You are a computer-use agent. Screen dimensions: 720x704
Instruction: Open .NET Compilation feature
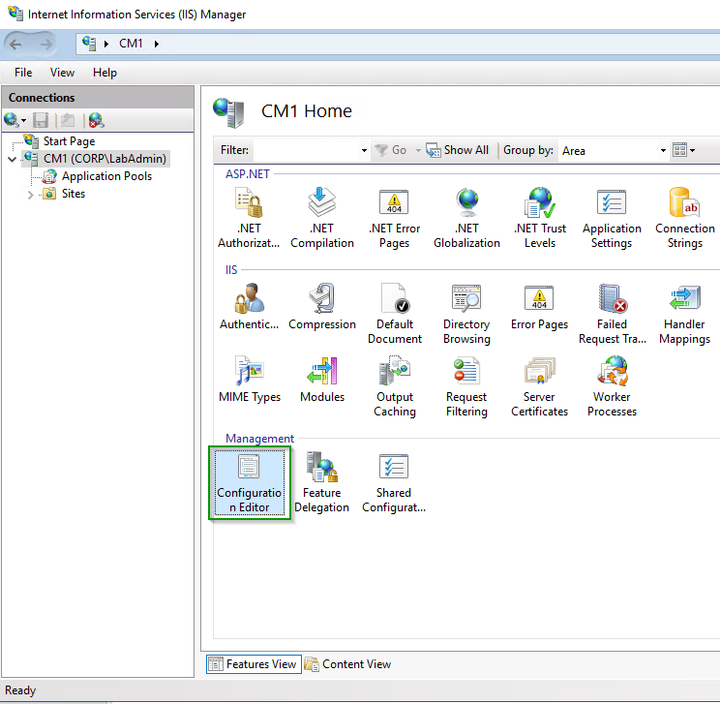click(322, 218)
